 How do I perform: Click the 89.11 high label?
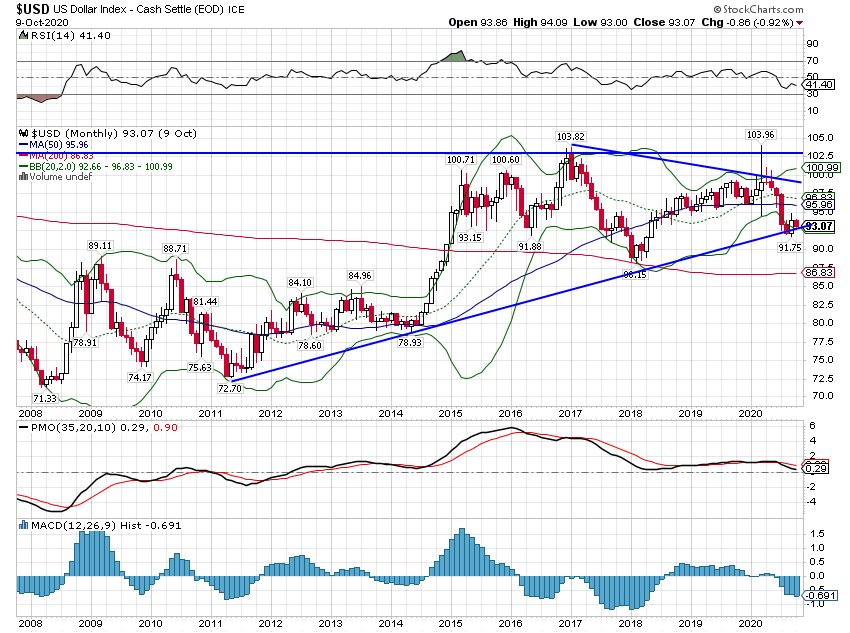(100, 246)
